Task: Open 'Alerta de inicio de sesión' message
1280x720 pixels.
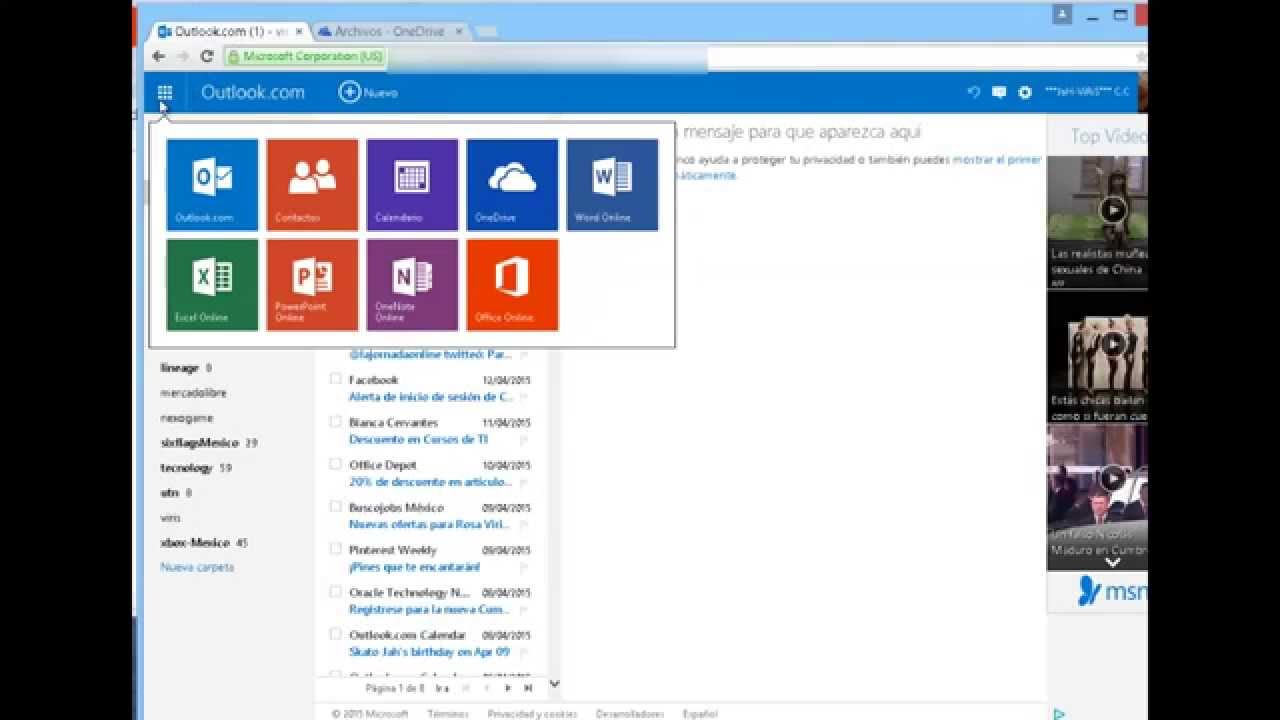Action: (x=431, y=397)
